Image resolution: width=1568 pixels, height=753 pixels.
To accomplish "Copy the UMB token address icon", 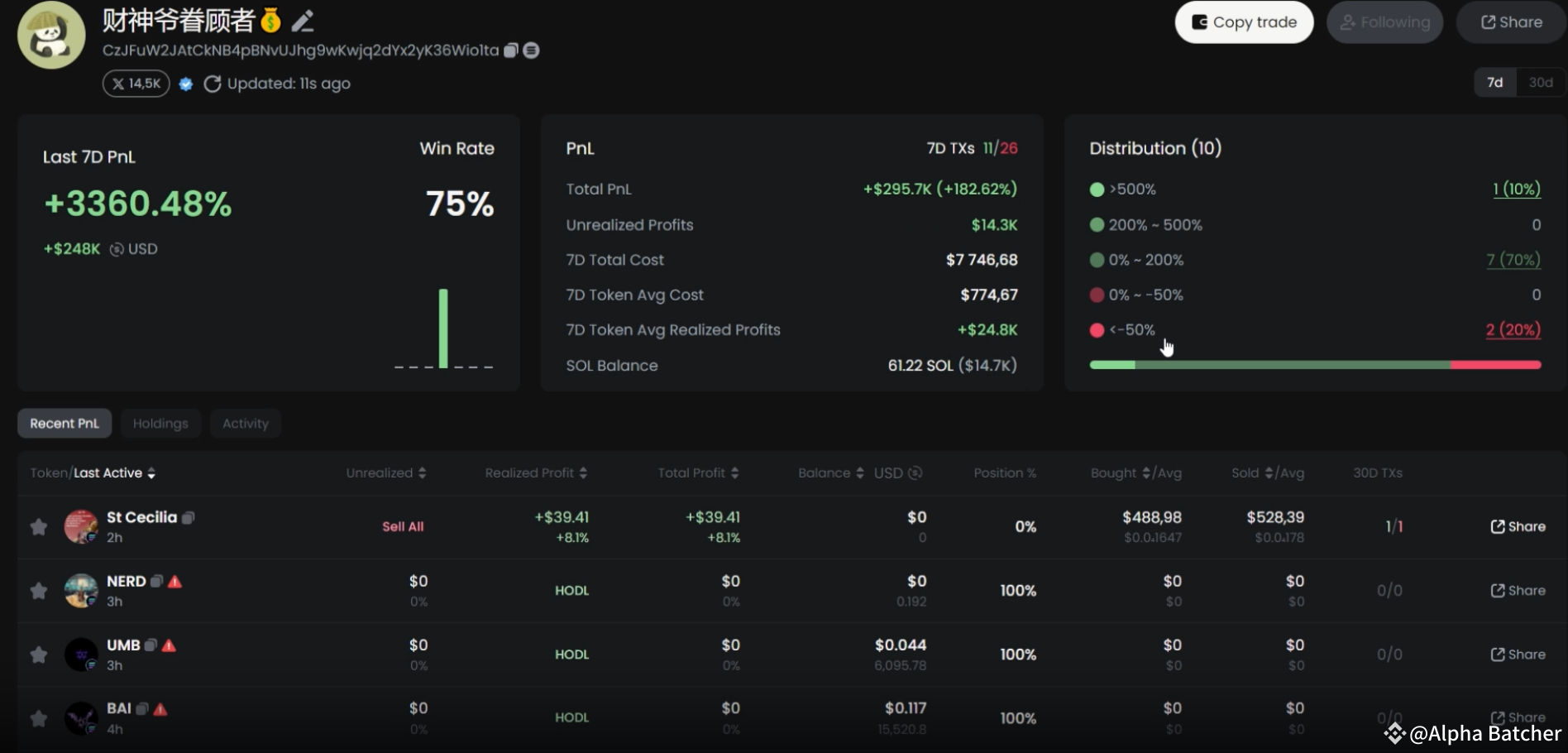I will (x=151, y=645).
